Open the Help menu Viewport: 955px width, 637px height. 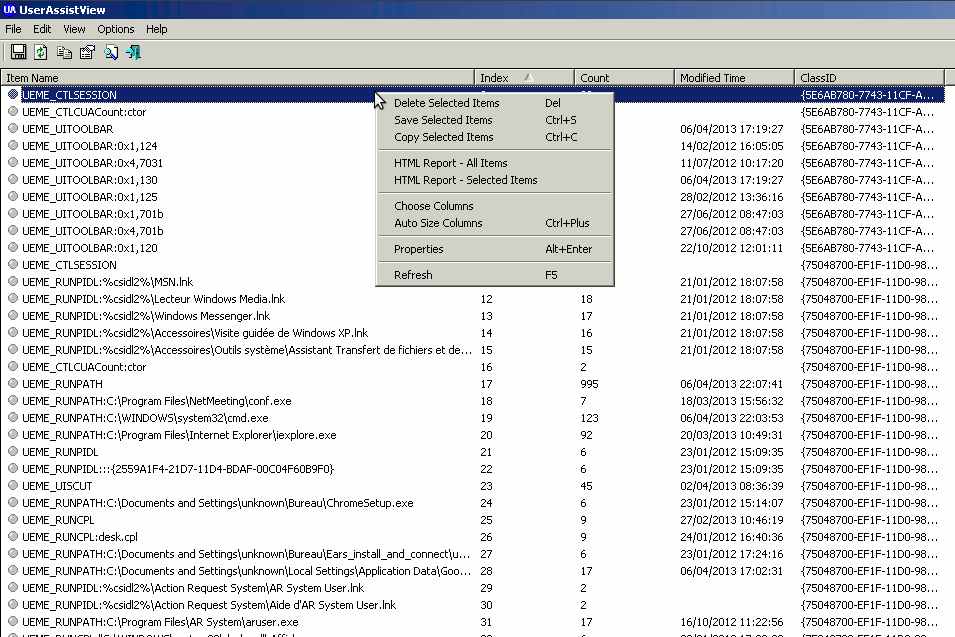pos(157,29)
